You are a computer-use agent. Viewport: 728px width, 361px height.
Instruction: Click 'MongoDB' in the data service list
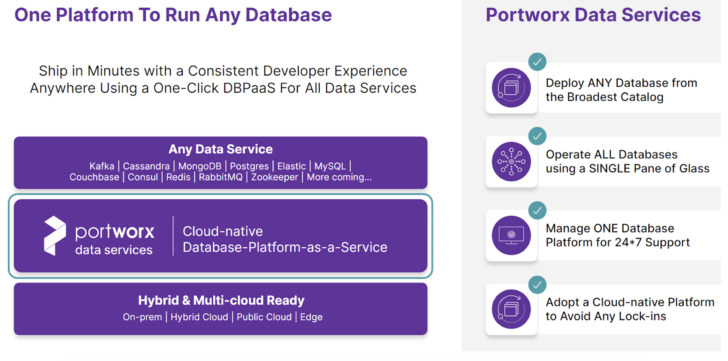(200, 166)
